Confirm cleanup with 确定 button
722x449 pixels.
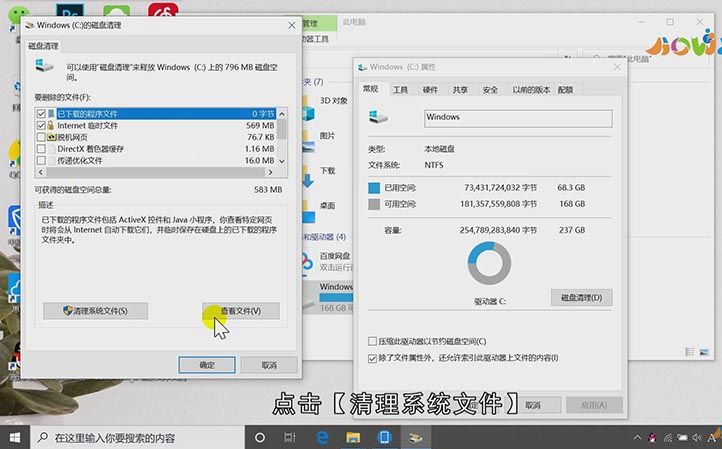[207, 365]
